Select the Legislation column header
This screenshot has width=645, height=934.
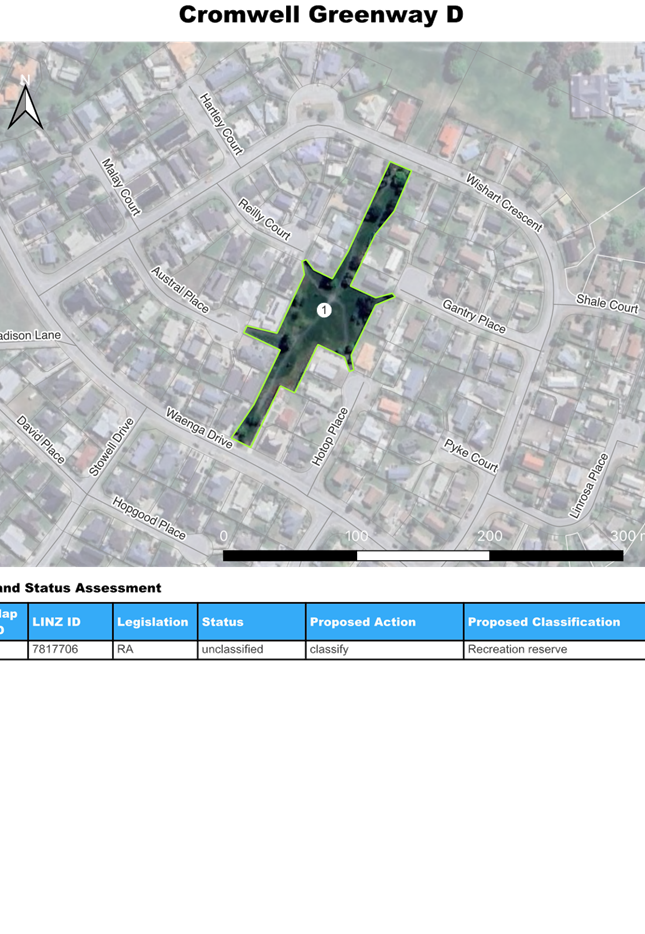tap(154, 622)
